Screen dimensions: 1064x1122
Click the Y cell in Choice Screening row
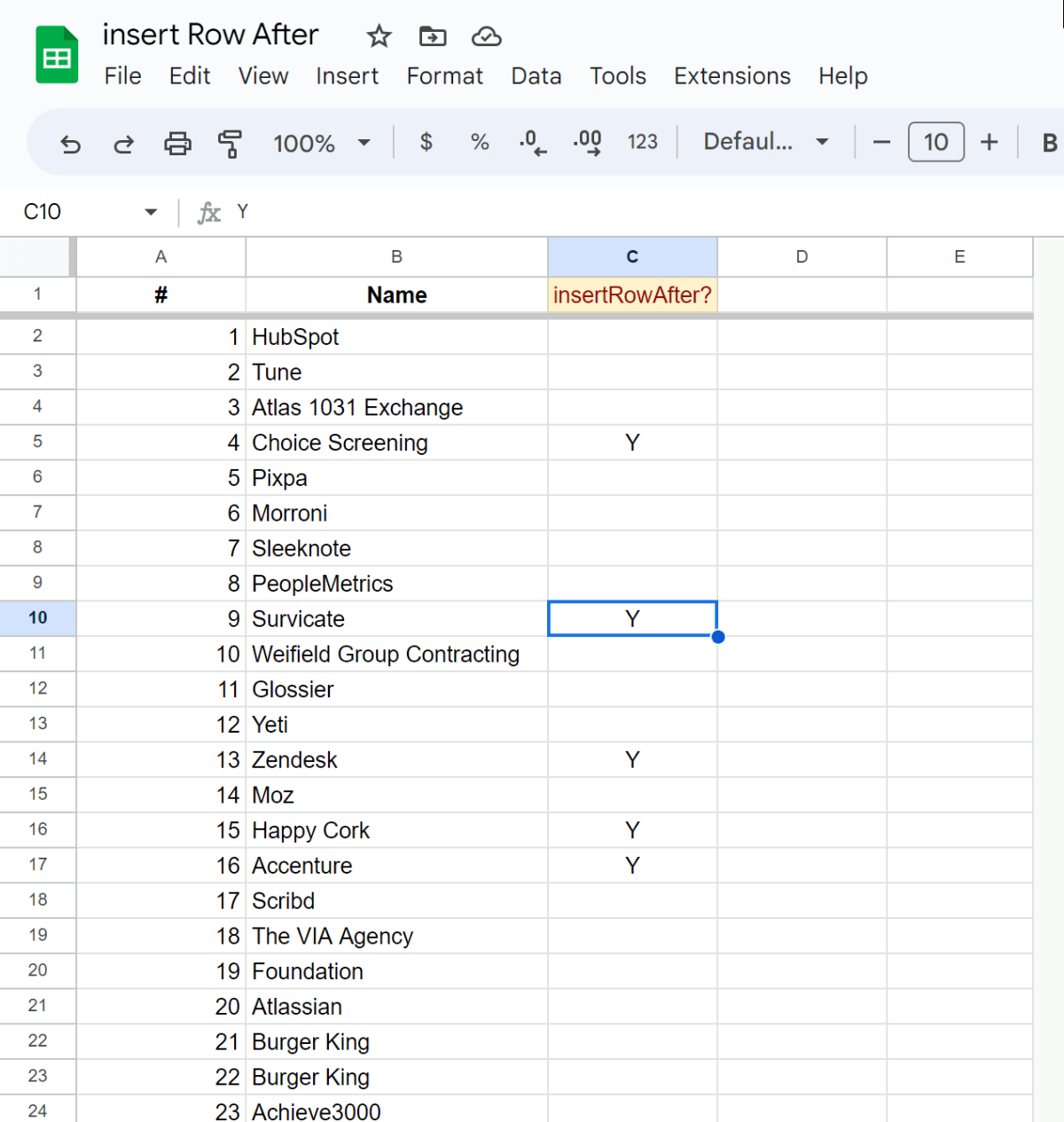click(x=632, y=443)
